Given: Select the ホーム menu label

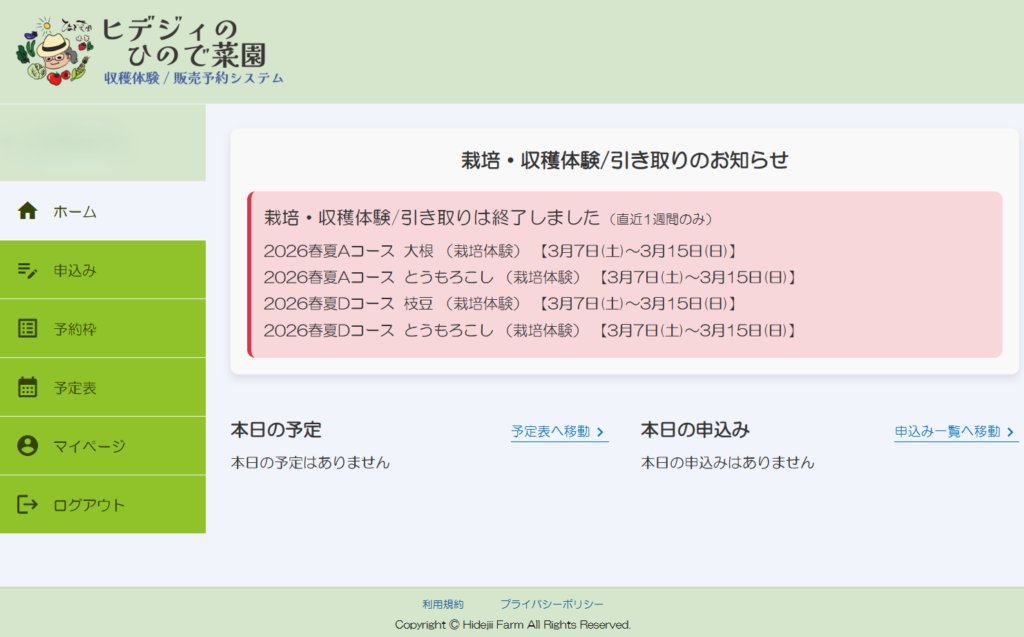Looking at the screenshot, I should (75, 212).
